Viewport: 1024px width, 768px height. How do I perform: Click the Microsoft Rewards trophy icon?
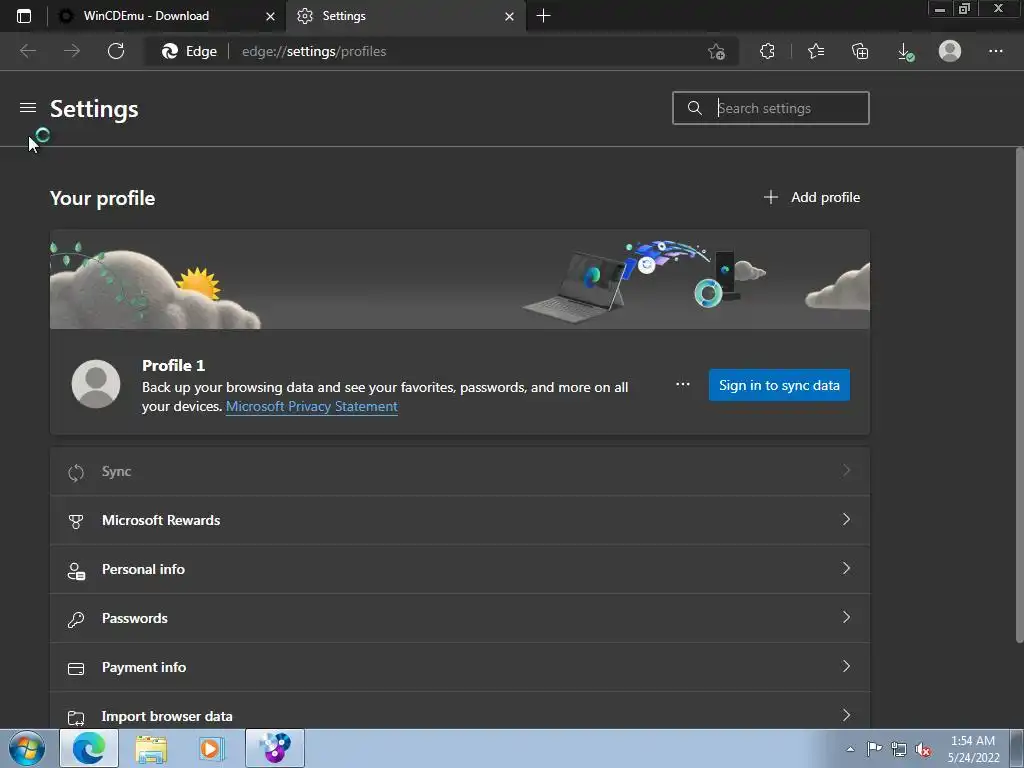coord(76,521)
